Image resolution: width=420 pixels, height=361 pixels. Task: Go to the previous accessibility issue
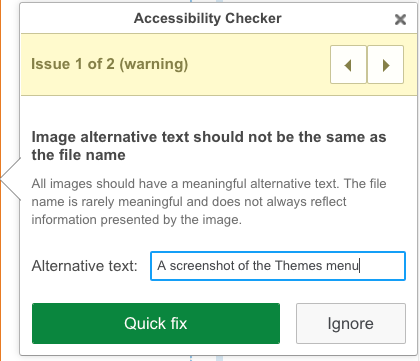[x=348, y=65]
